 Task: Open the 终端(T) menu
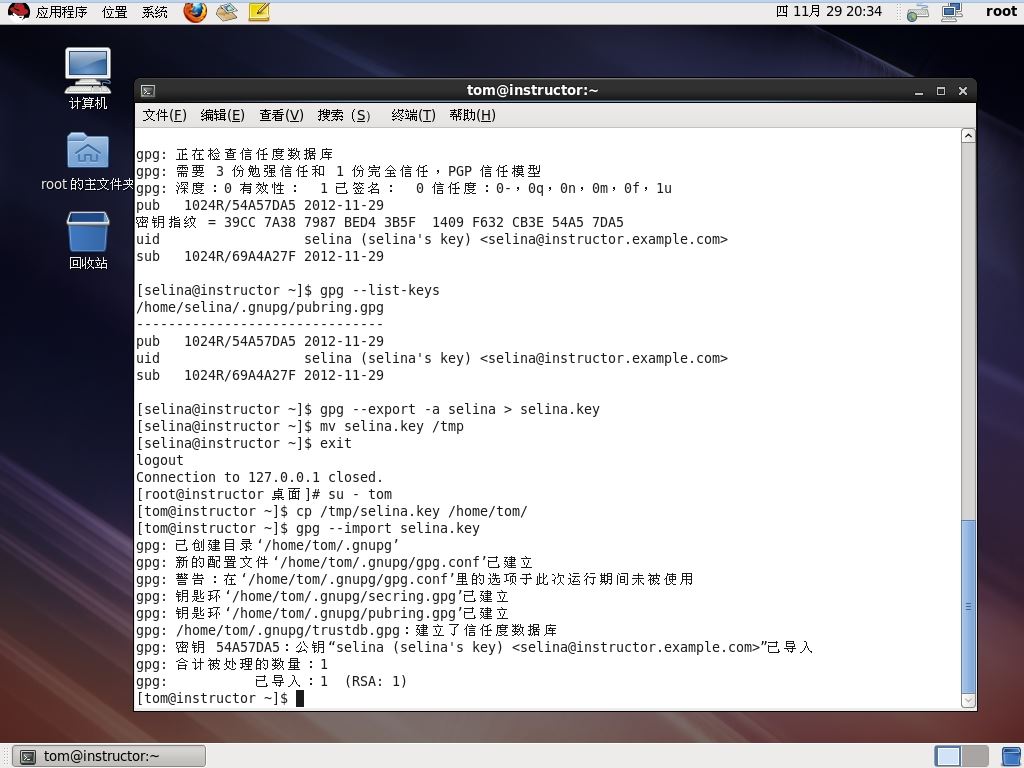[x=413, y=116]
